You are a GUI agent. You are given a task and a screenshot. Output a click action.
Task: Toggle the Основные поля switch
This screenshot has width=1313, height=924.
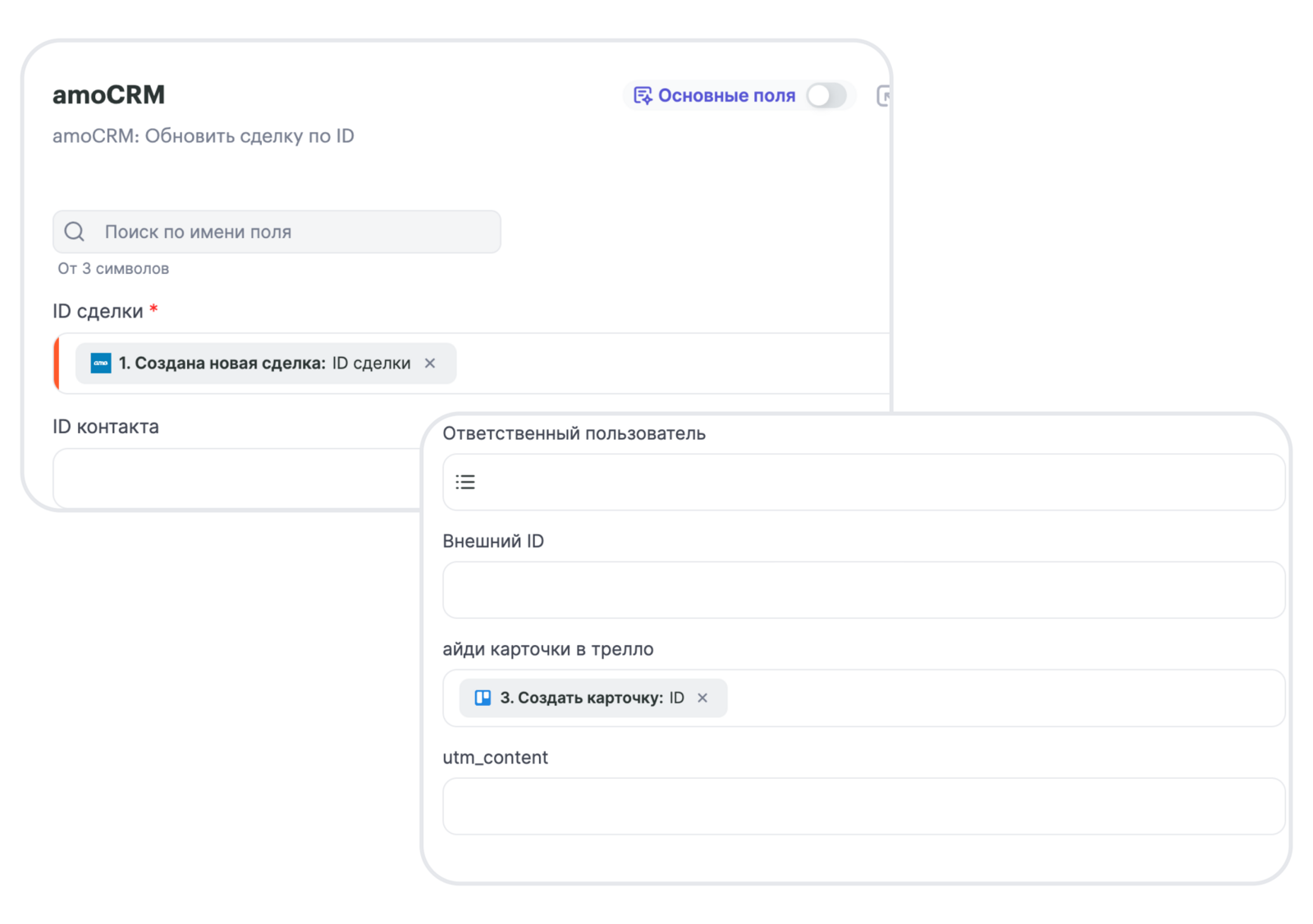click(826, 96)
